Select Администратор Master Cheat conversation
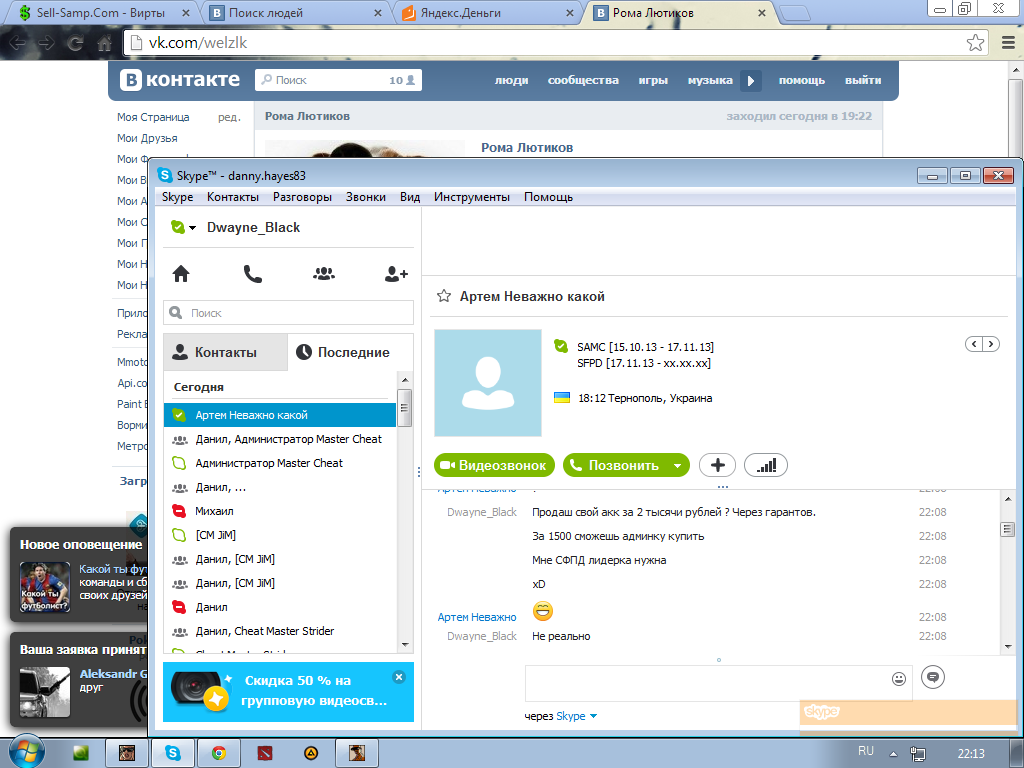This screenshot has width=1024, height=768. pos(280,463)
